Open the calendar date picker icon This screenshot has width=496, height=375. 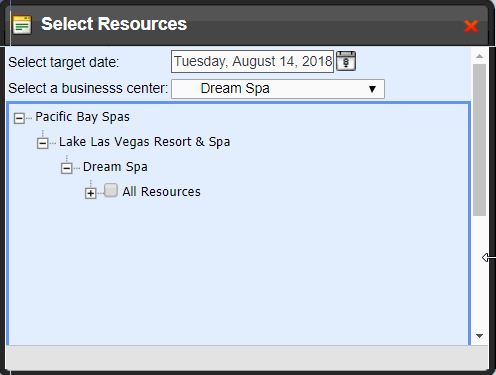click(x=346, y=61)
